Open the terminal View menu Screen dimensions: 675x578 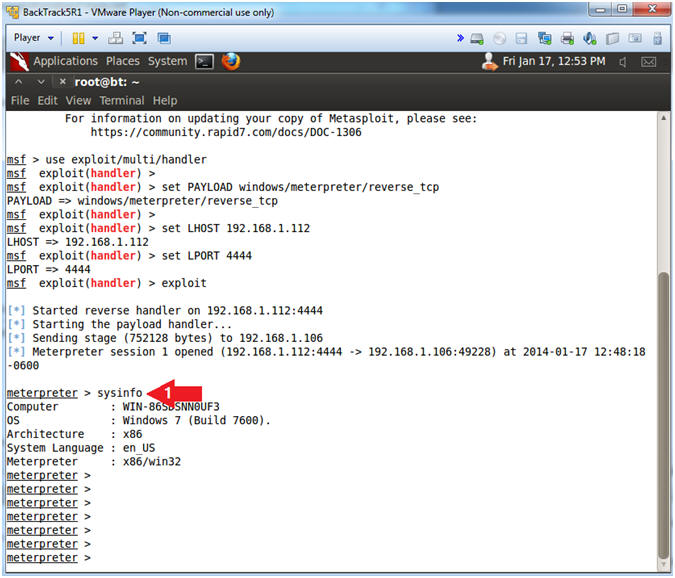pos(78,101)
